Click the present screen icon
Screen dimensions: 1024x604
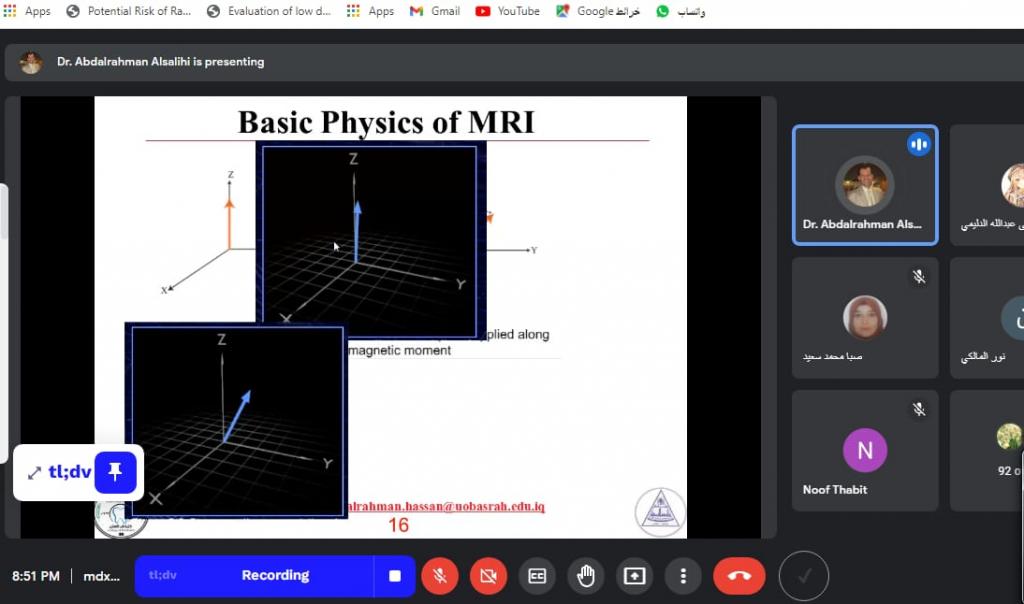[x=635, y=576]
